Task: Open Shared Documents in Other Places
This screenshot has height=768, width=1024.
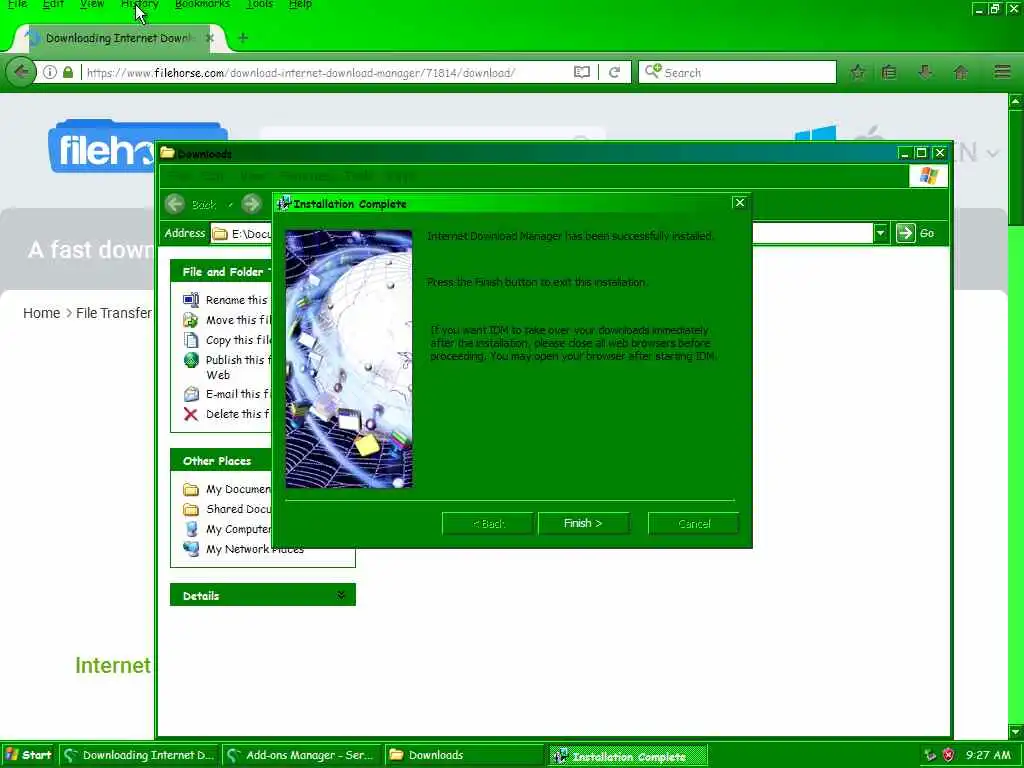Action: [227, 509]
